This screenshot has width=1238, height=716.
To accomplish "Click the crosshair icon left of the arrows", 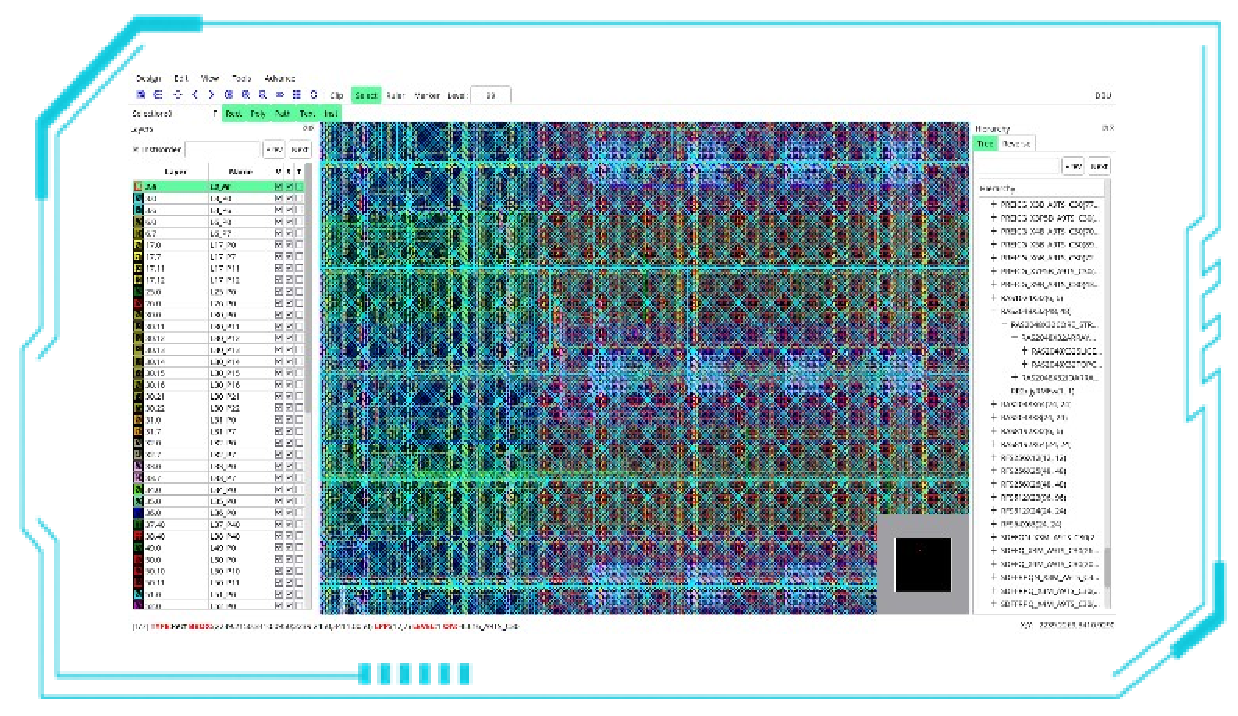I will (x=177, y=95).
